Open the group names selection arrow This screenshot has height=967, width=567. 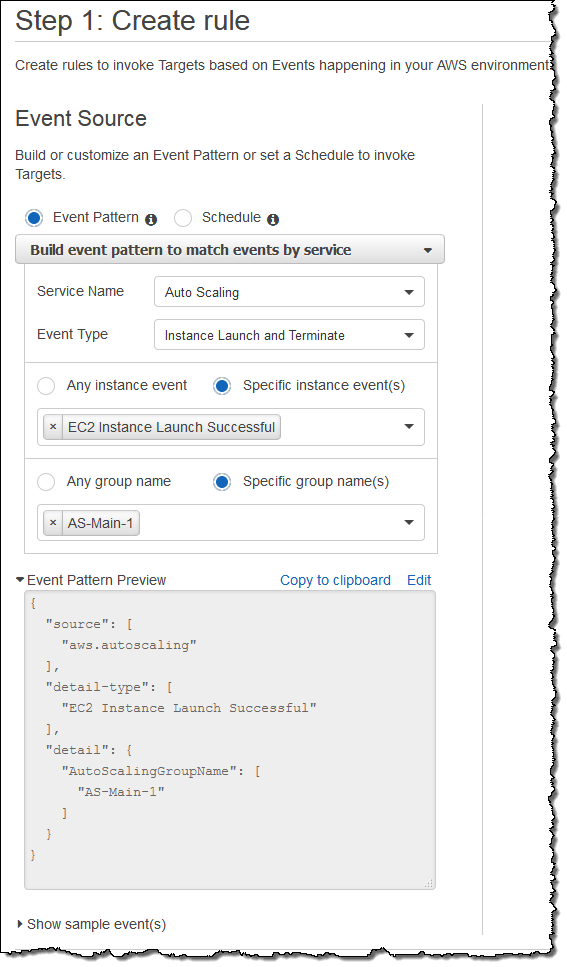(x=408, y=523)
